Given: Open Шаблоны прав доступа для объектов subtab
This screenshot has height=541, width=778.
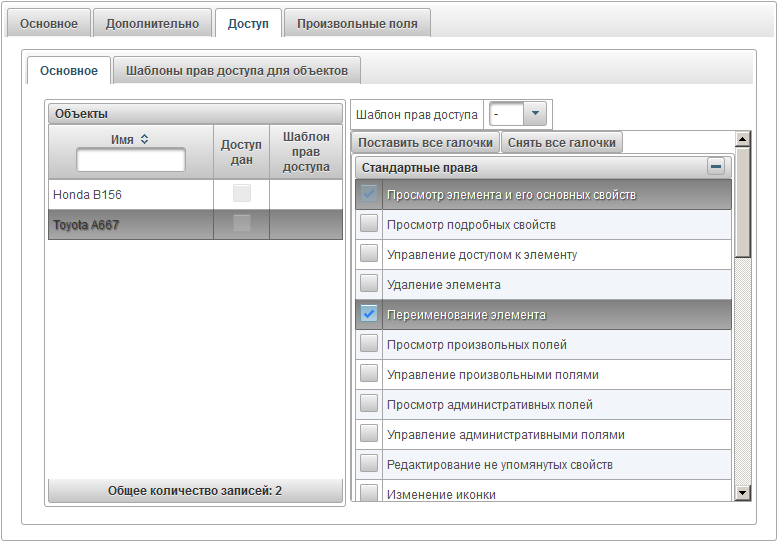Looking at the screenshot, I should coord(237,70).
